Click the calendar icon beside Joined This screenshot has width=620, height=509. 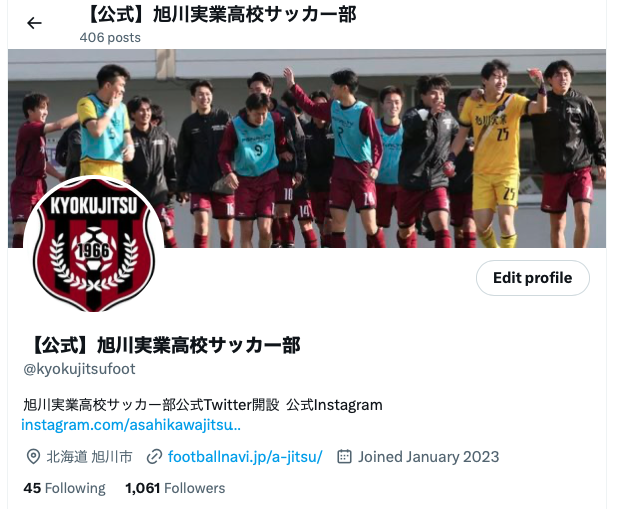[344, 456]
